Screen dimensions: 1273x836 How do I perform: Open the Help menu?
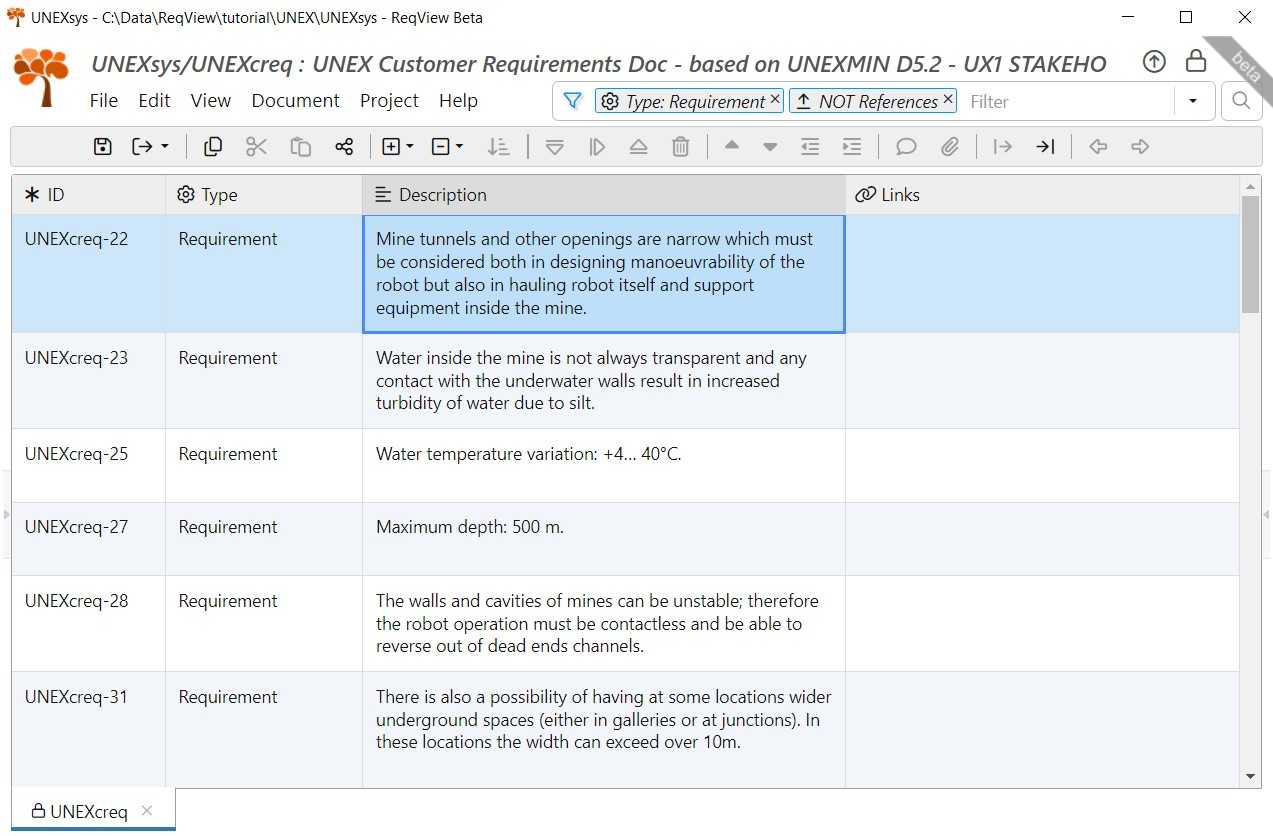(458, 101)
